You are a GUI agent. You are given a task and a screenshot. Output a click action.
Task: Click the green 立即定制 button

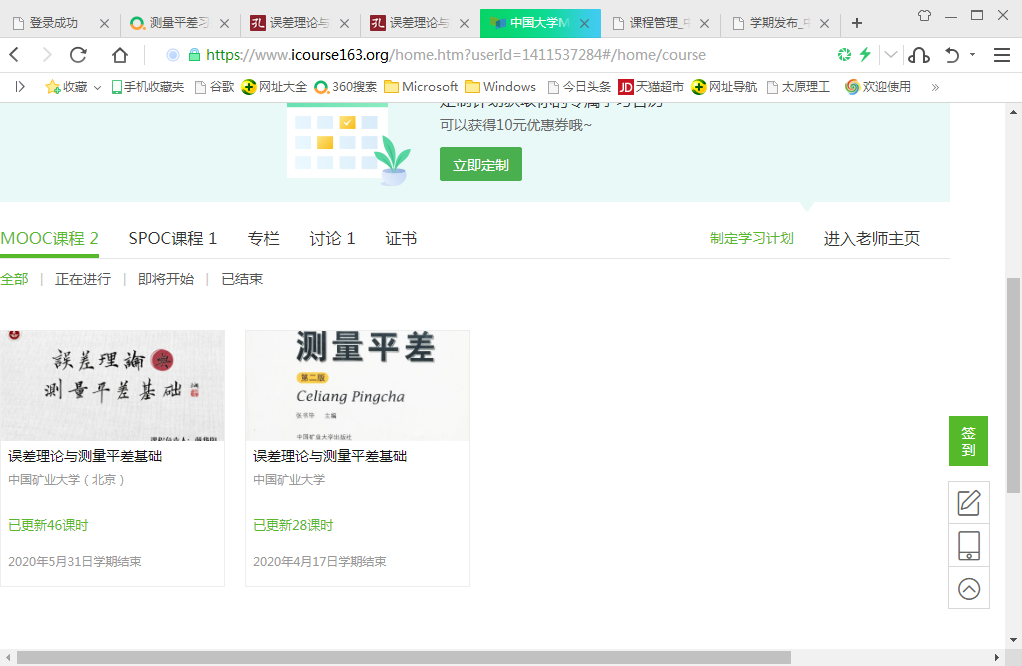pyautogui.click(x=480, y=165)
